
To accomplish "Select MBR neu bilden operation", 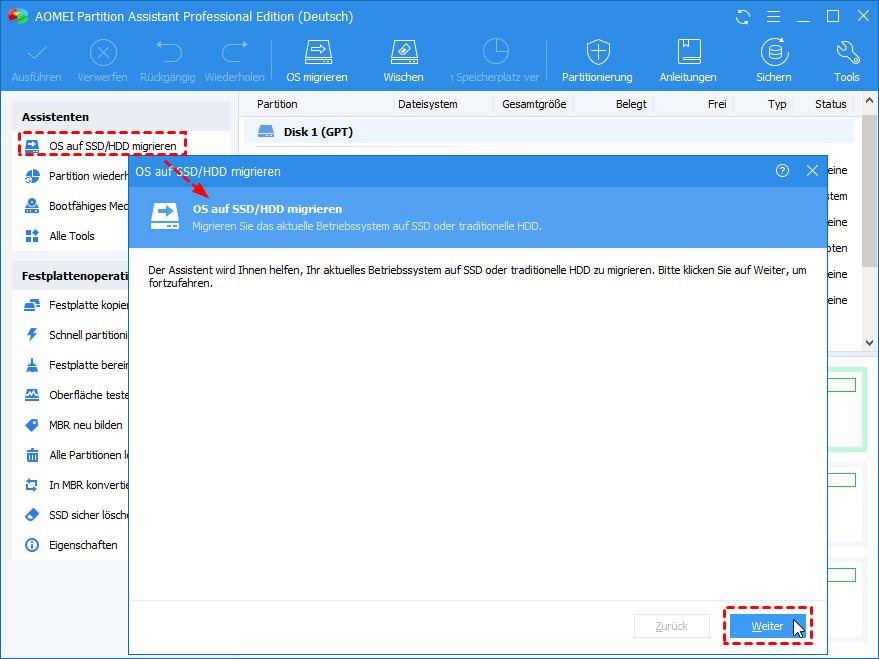I will [x=74, y=425].
